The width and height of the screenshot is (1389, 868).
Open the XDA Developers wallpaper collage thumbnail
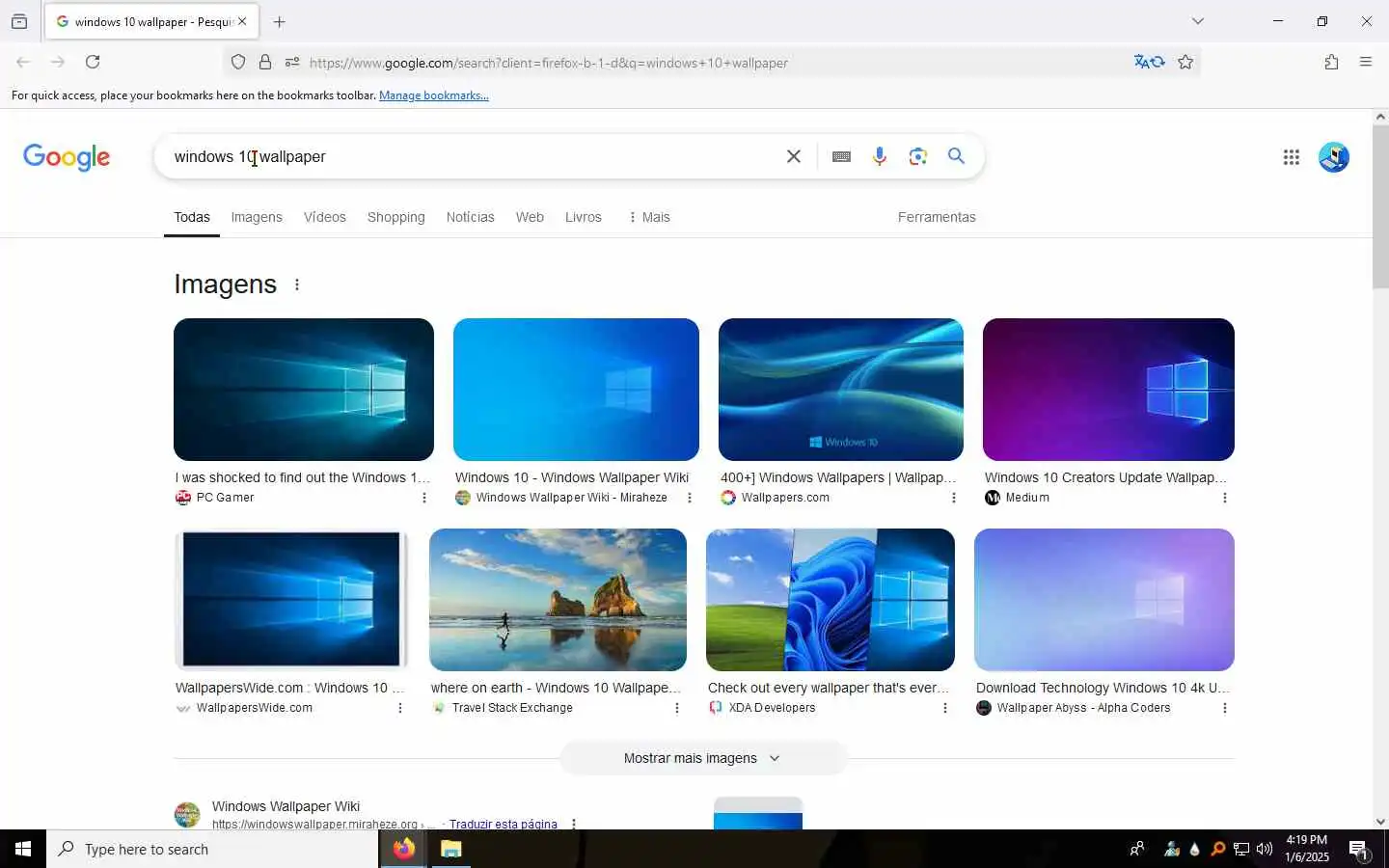[831, 600]
